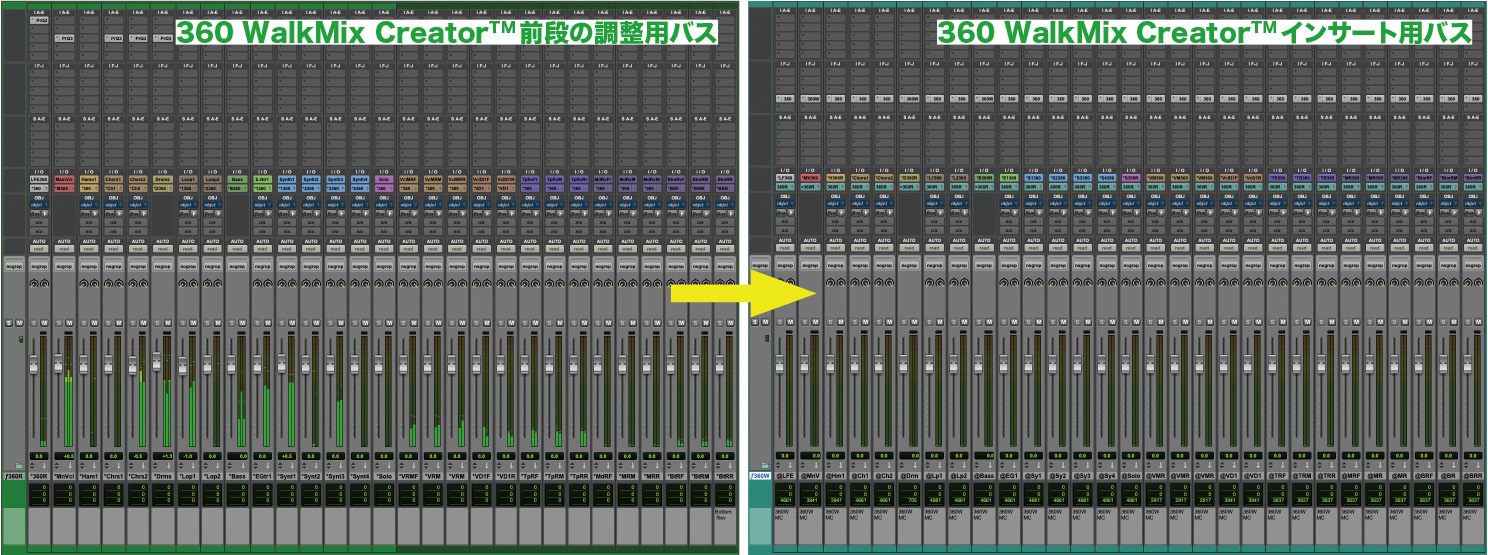Viewport: 1488px width, 555px height.
Task: Open the nogroup selector on *Synt4
Action: (x=358, y=265)
